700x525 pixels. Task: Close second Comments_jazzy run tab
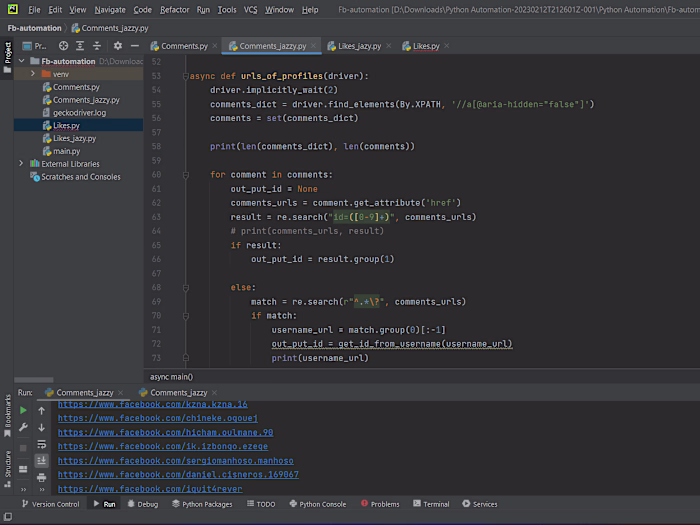click(214, 392)
